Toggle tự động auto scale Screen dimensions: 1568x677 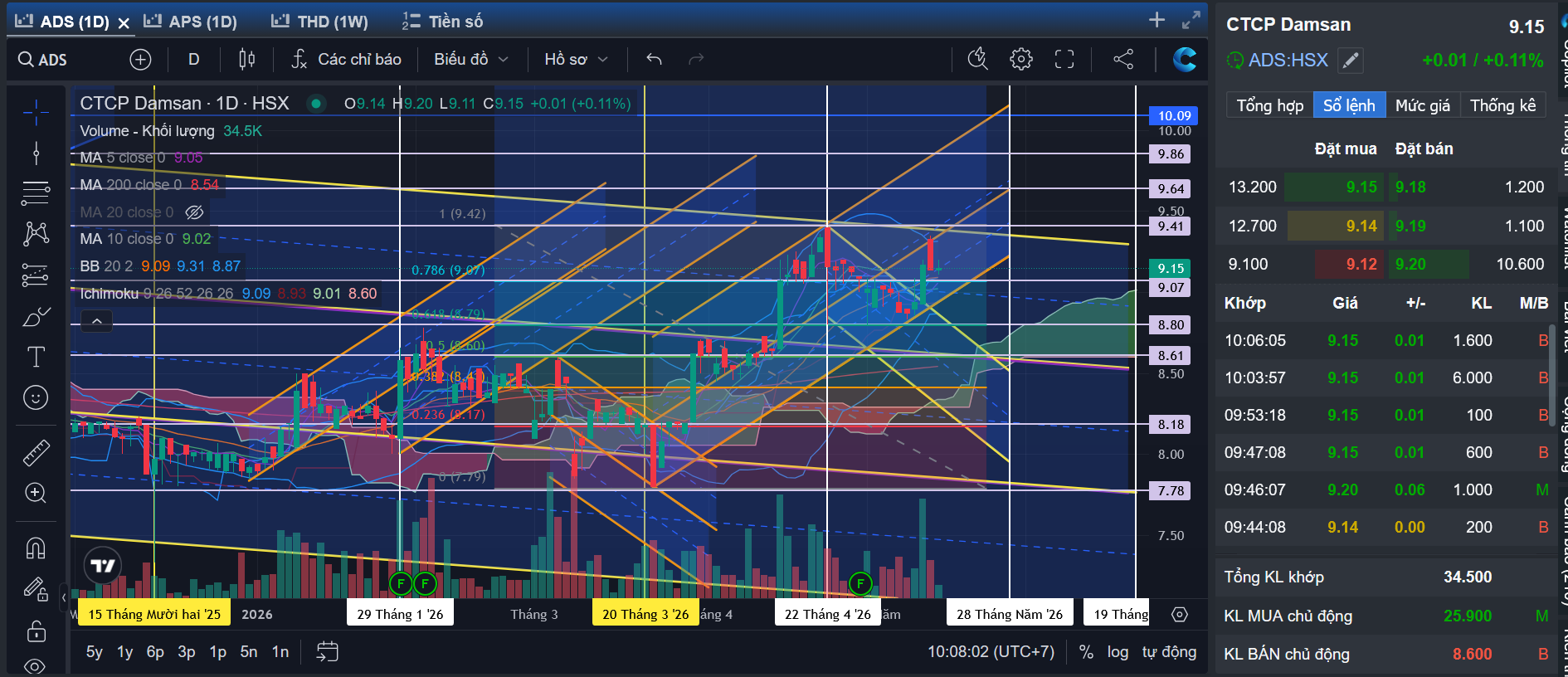coord(1169,652)
